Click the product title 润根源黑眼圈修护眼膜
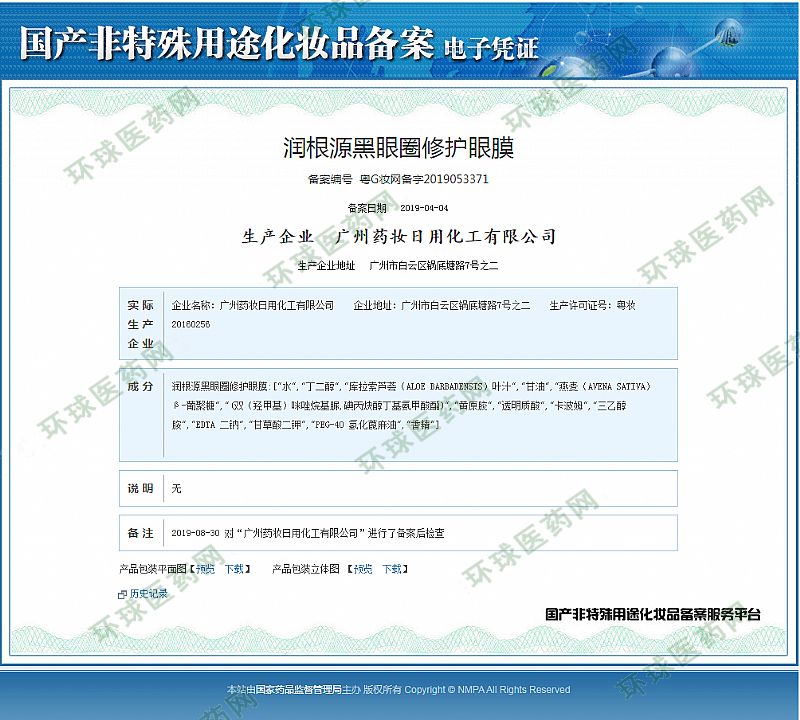800x720 pixels. 399,150
